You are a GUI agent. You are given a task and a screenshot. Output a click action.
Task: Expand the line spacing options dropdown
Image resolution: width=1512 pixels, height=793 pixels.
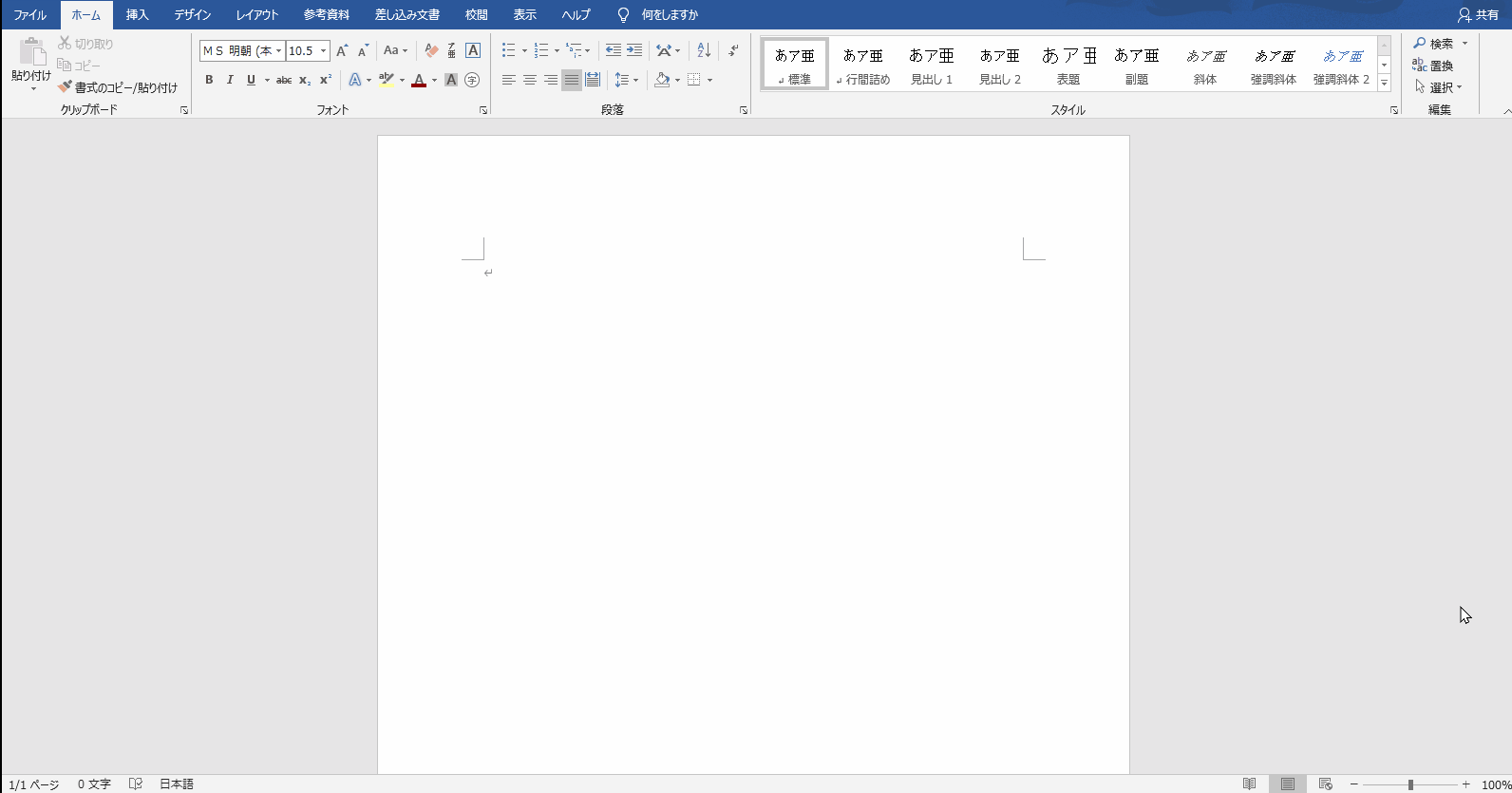[x=635, y=80]
